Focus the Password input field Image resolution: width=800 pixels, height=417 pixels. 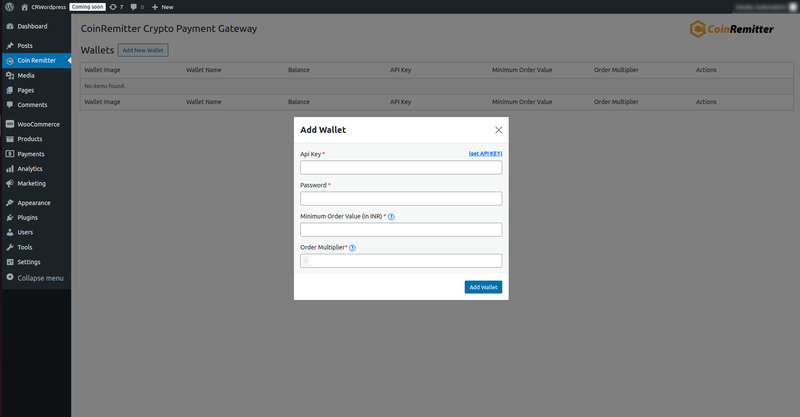[x=401, y=199]
